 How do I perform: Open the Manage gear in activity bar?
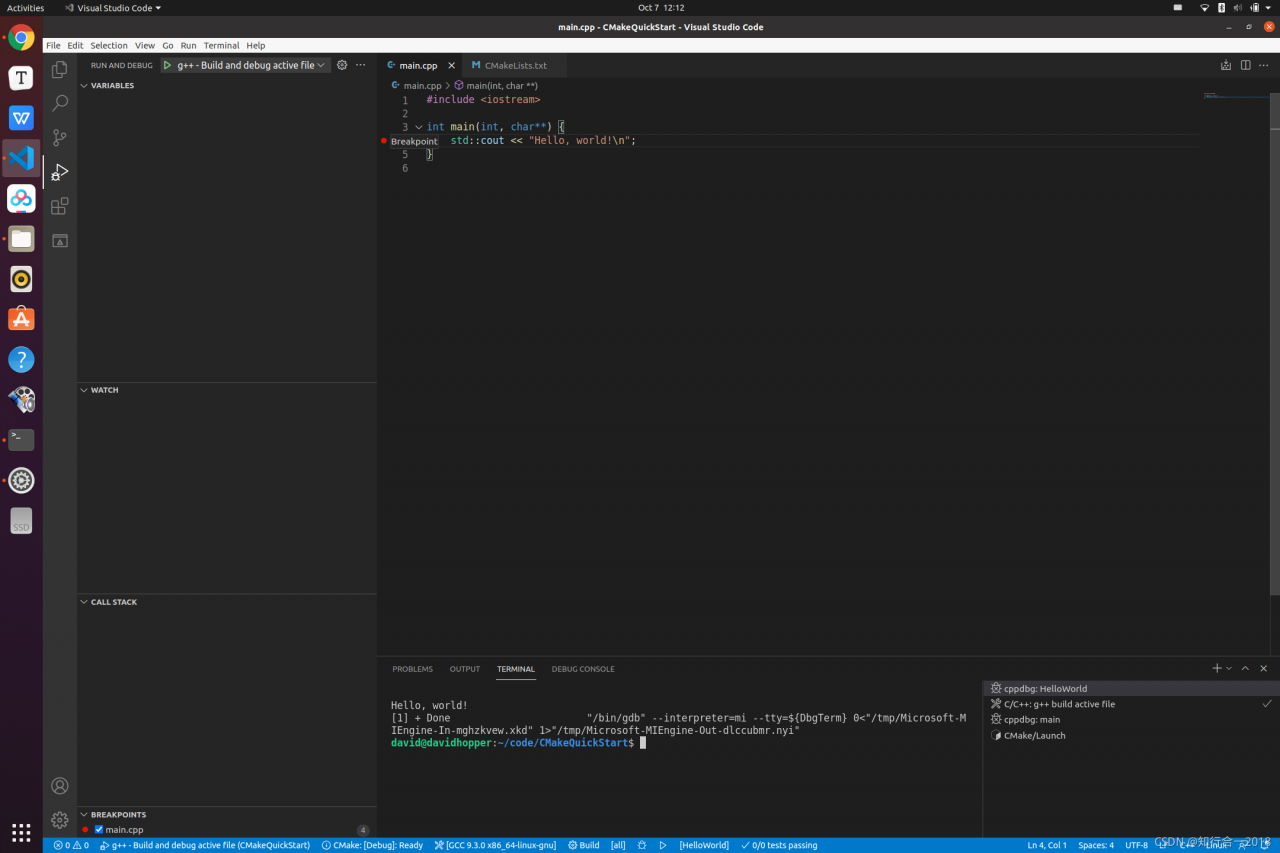[60, 820]
